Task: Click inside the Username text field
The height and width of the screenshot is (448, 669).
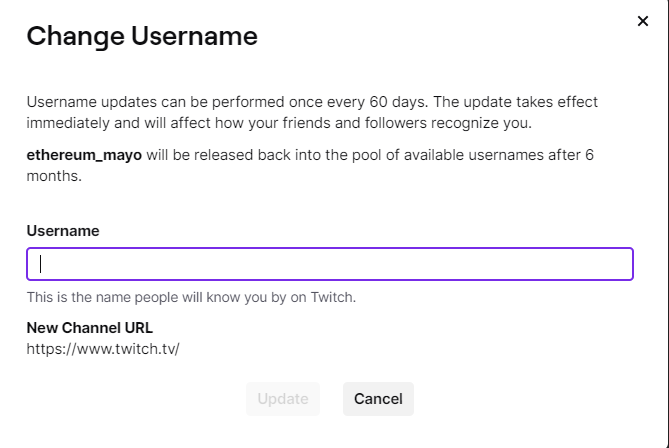Action: pos(330,264)
